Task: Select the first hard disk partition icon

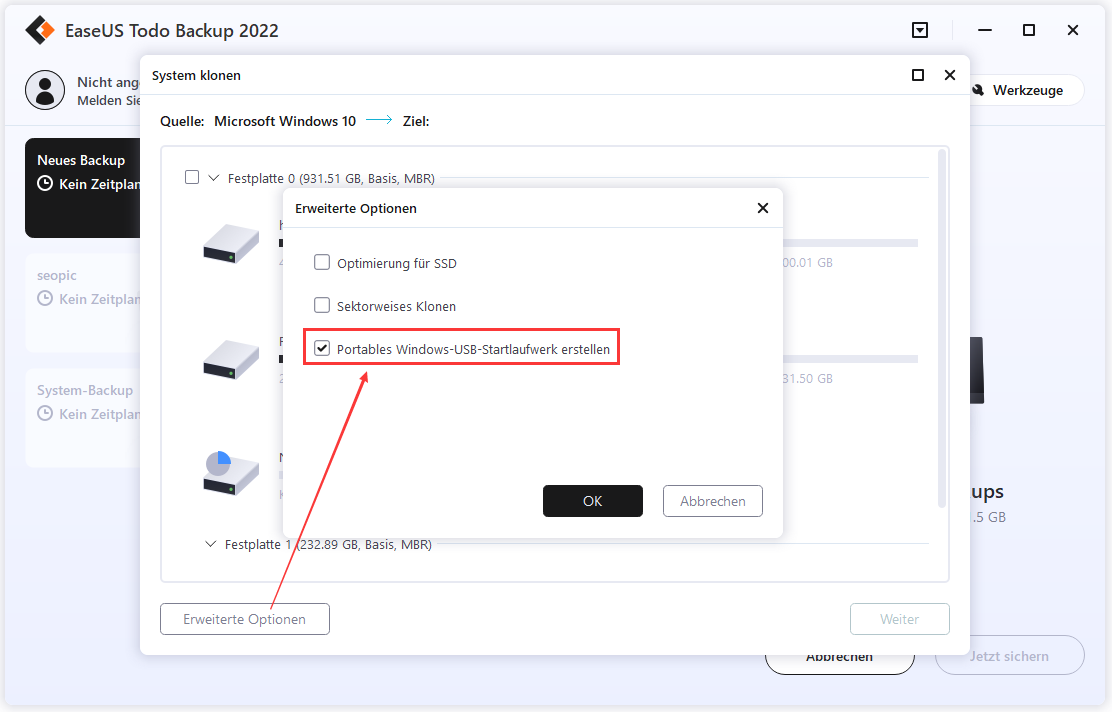Action: click(230, 244)
